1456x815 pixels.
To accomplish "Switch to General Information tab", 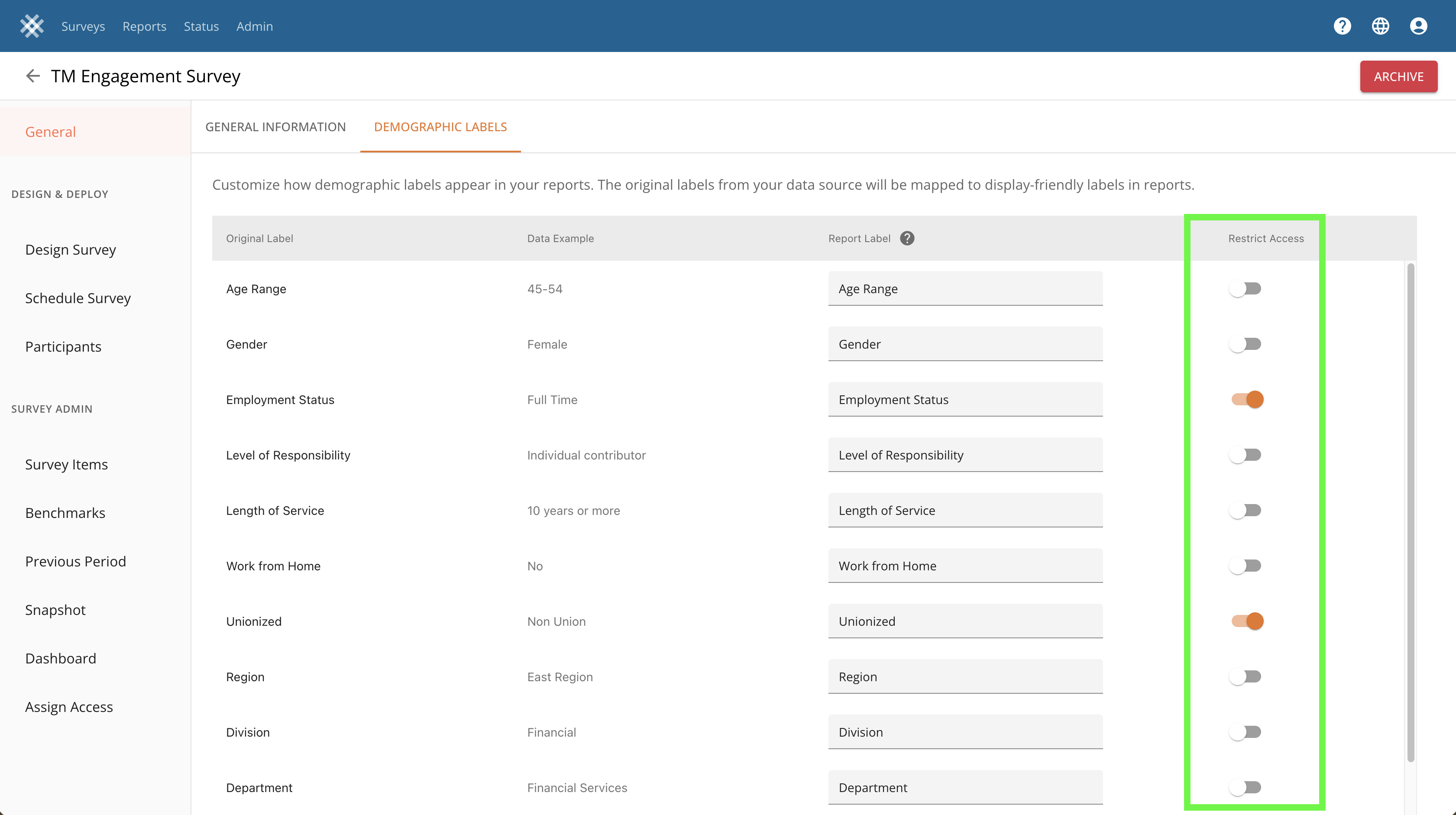I will [x=275, y=126].
